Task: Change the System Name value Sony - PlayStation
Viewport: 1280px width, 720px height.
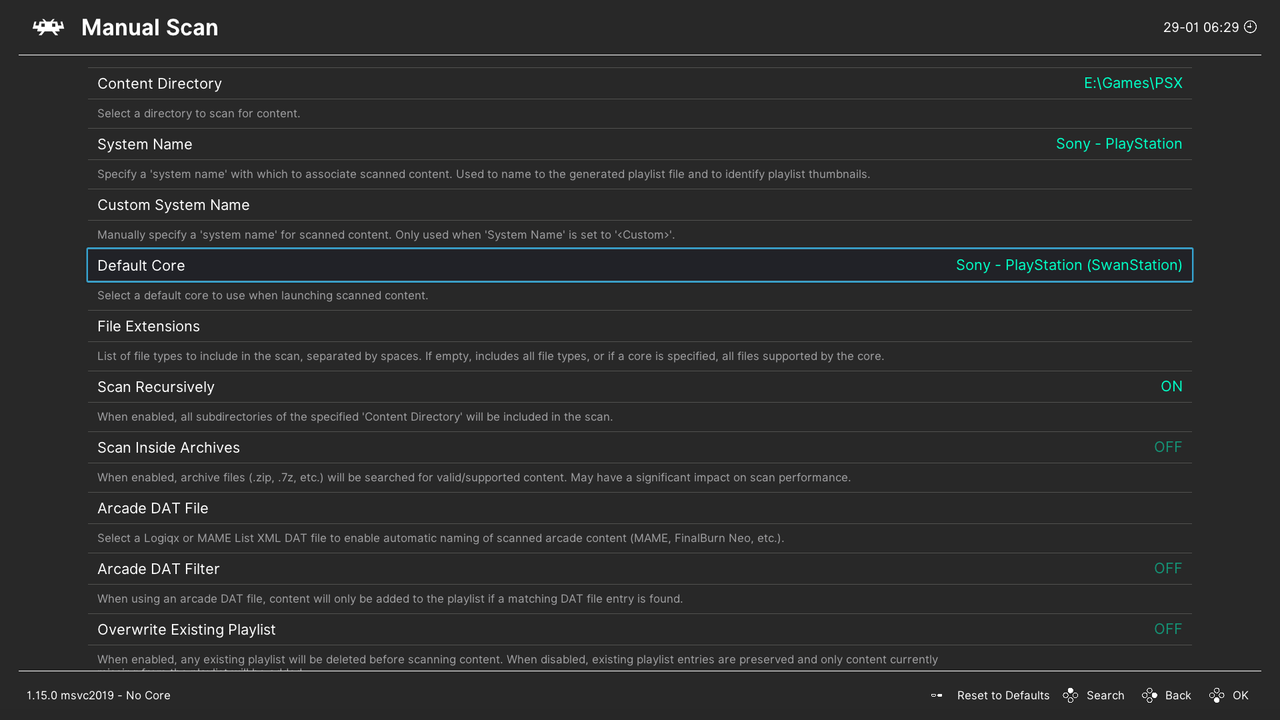Action: pyautogui.click(x=1119, y=144)
